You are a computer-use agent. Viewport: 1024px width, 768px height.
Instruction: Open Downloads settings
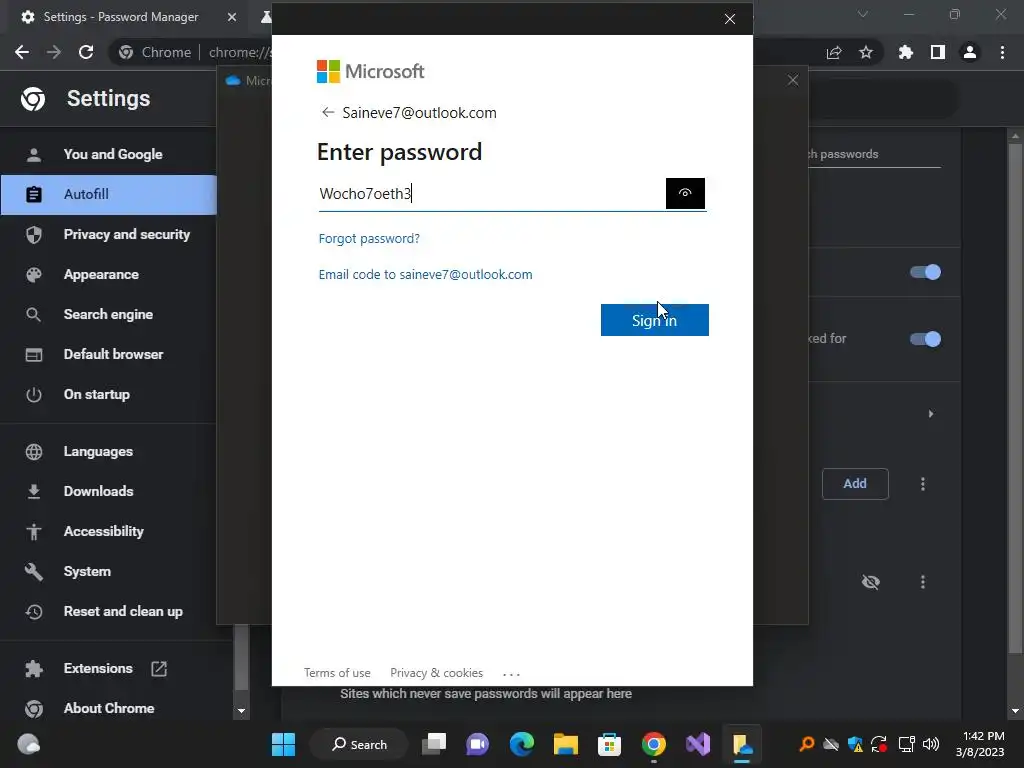(x=108, y=491)
